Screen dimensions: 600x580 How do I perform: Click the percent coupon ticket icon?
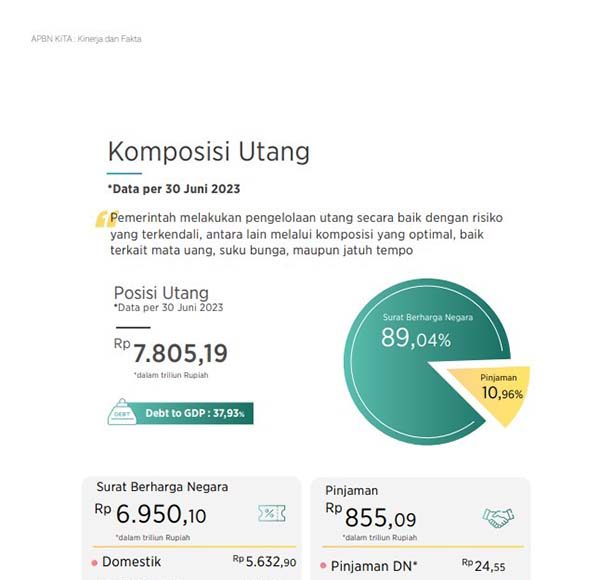click(x=271, y=514)
